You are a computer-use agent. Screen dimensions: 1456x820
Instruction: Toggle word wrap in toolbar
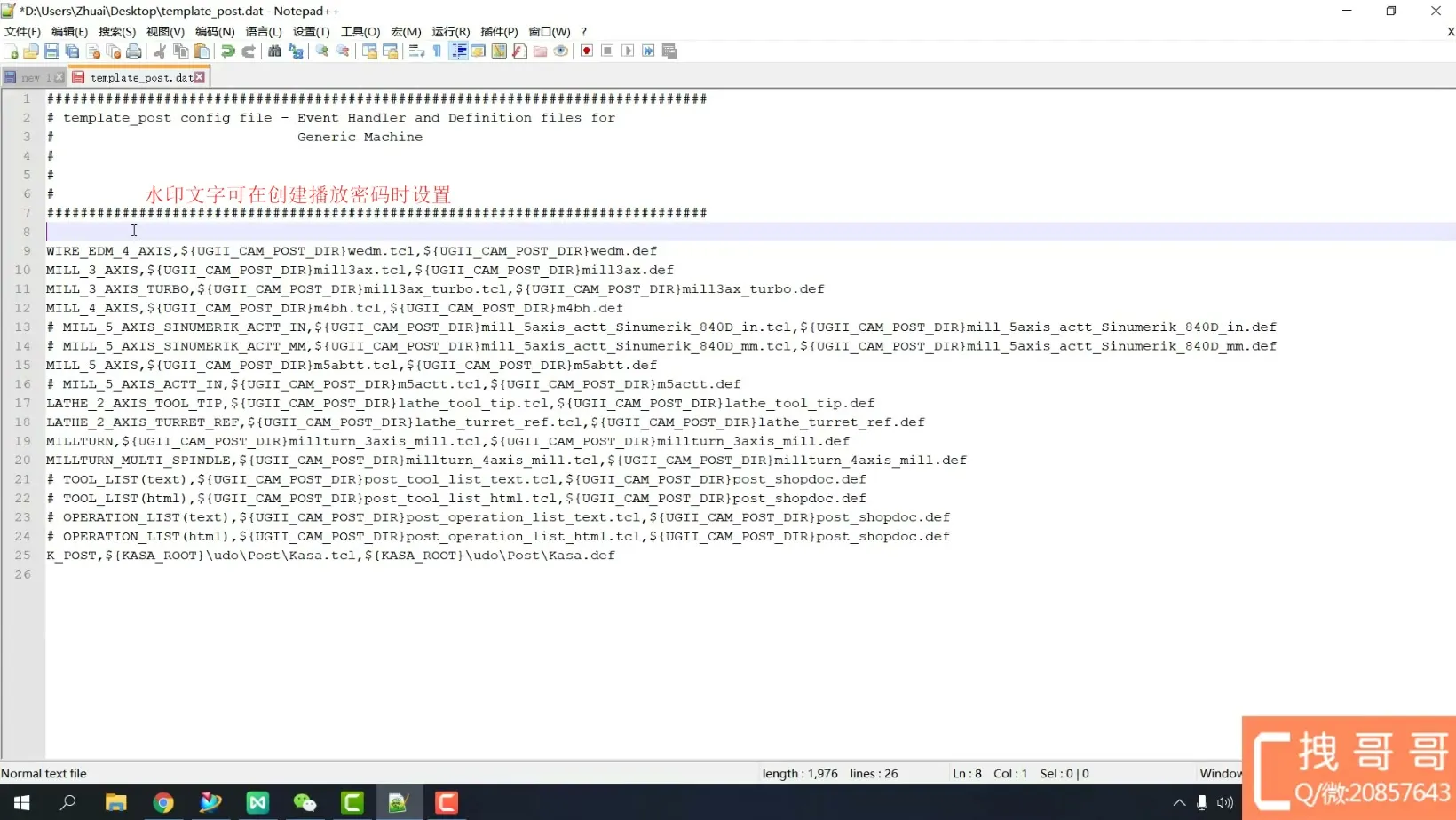(x=416, y=51)
